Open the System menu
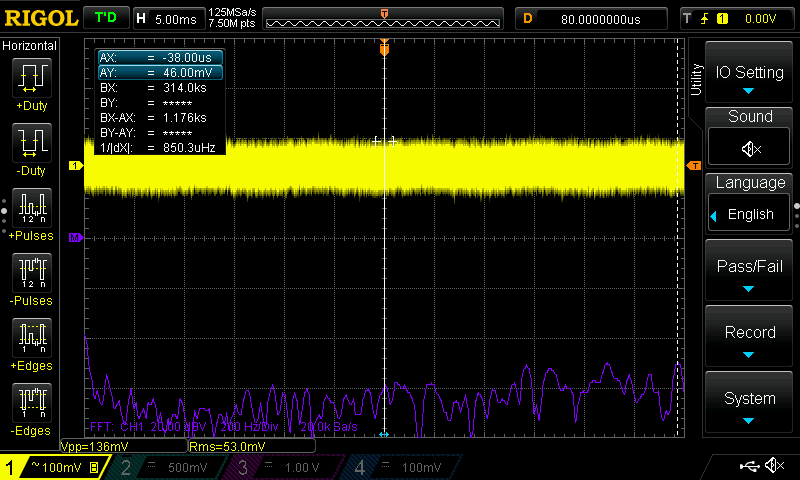 [x=750, y=404]
